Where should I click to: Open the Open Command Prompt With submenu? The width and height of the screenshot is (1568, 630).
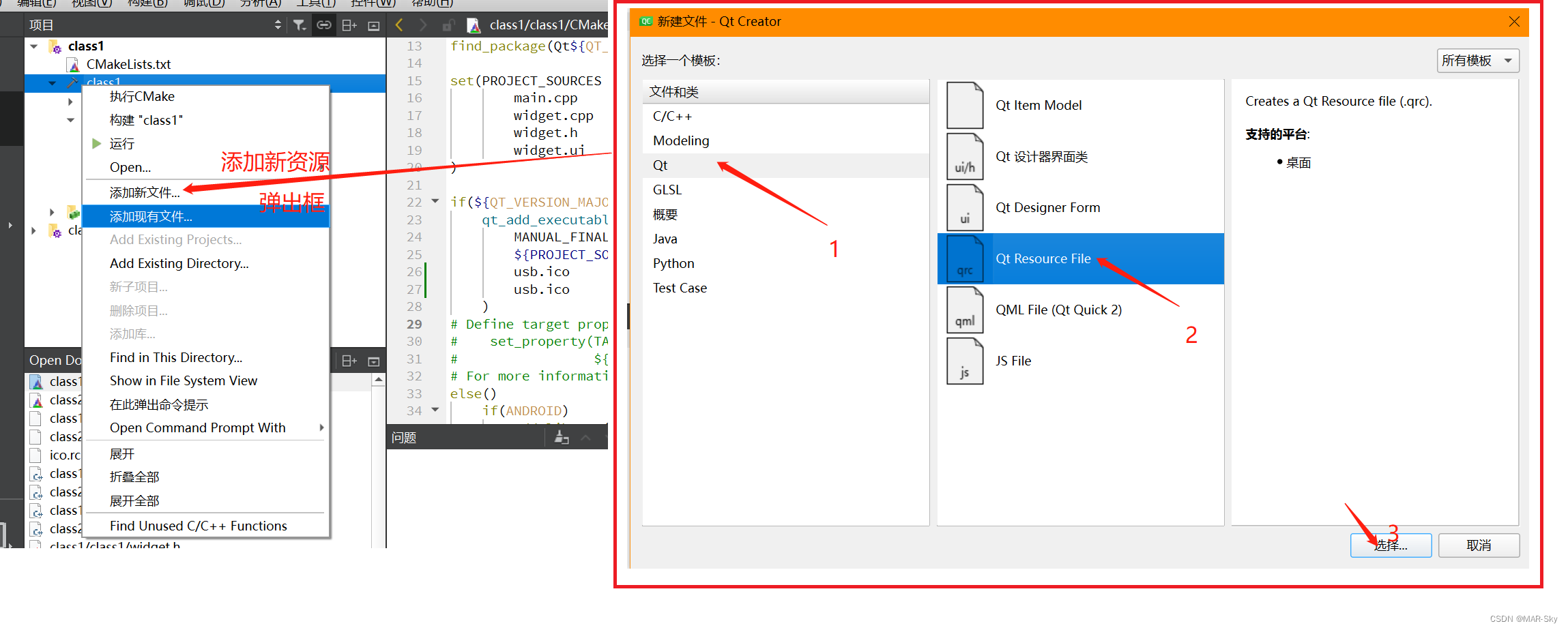205,427
